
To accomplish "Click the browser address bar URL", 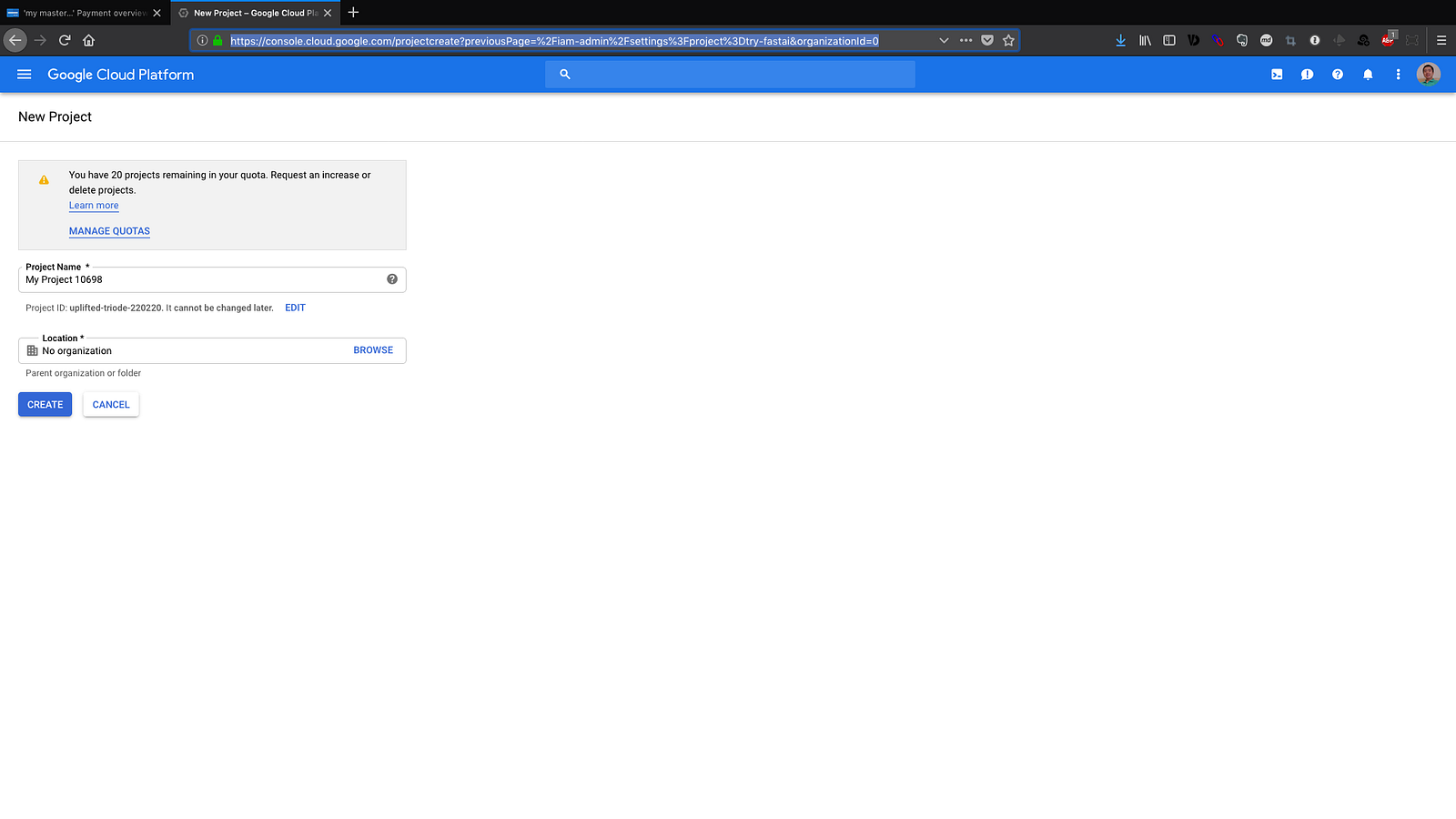I will 554,41.
